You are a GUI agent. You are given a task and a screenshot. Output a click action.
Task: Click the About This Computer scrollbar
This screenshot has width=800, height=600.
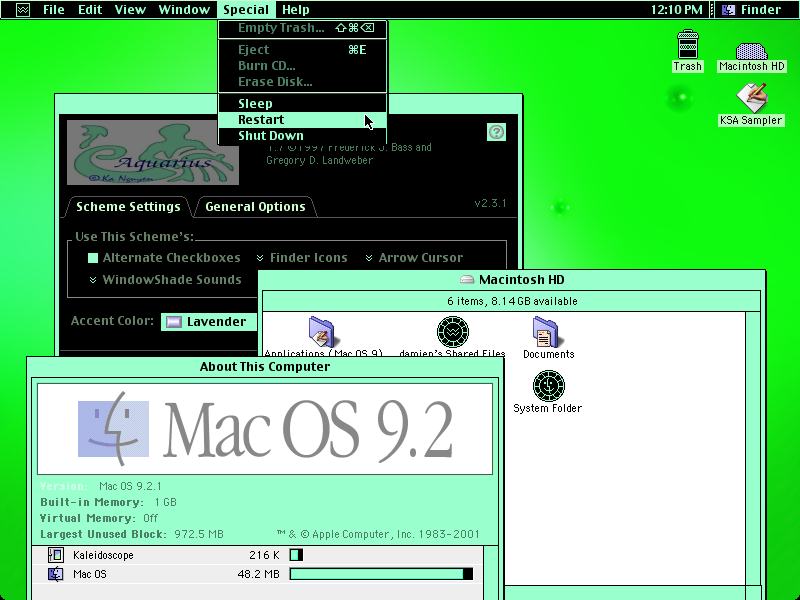pyautogui.click(x=490, y=572)
